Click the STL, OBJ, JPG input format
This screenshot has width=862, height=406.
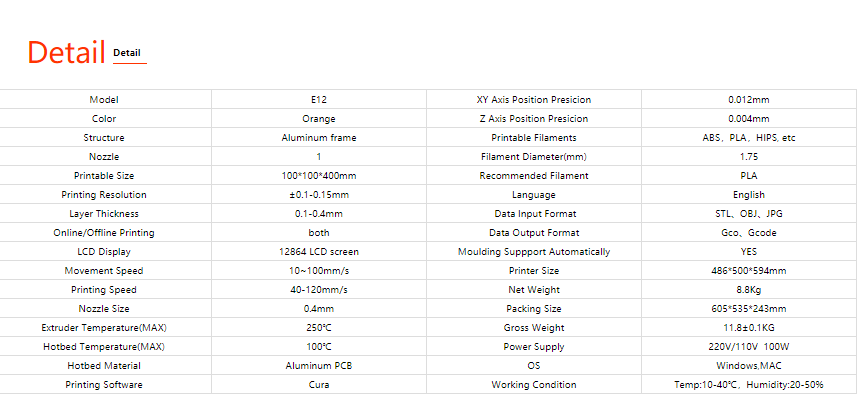[749, 214]
